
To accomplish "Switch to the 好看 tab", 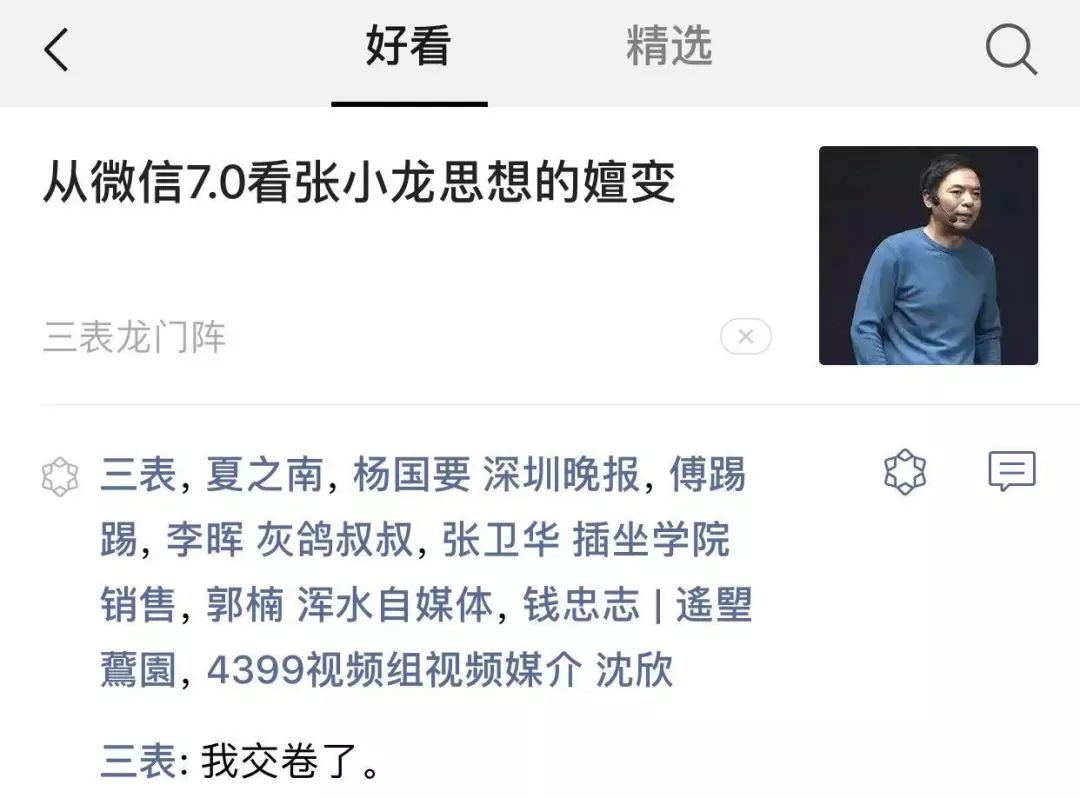I will tap(408, 47).
